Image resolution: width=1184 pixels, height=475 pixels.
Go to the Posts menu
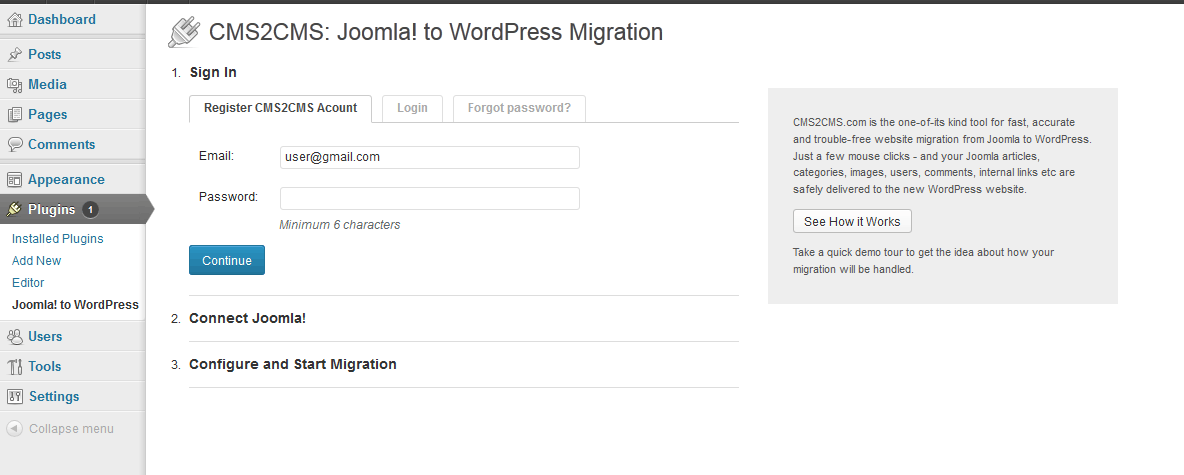coord(45,54)
